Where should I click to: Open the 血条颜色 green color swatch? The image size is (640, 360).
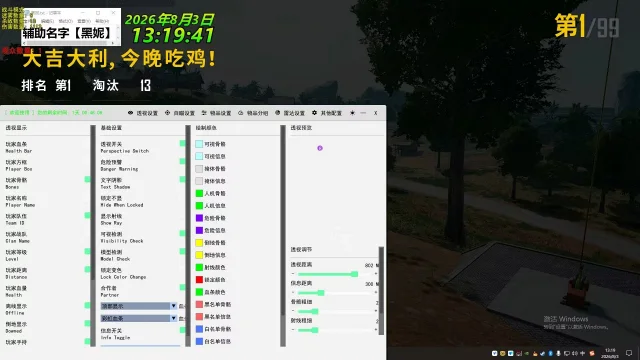click(199, 292)
